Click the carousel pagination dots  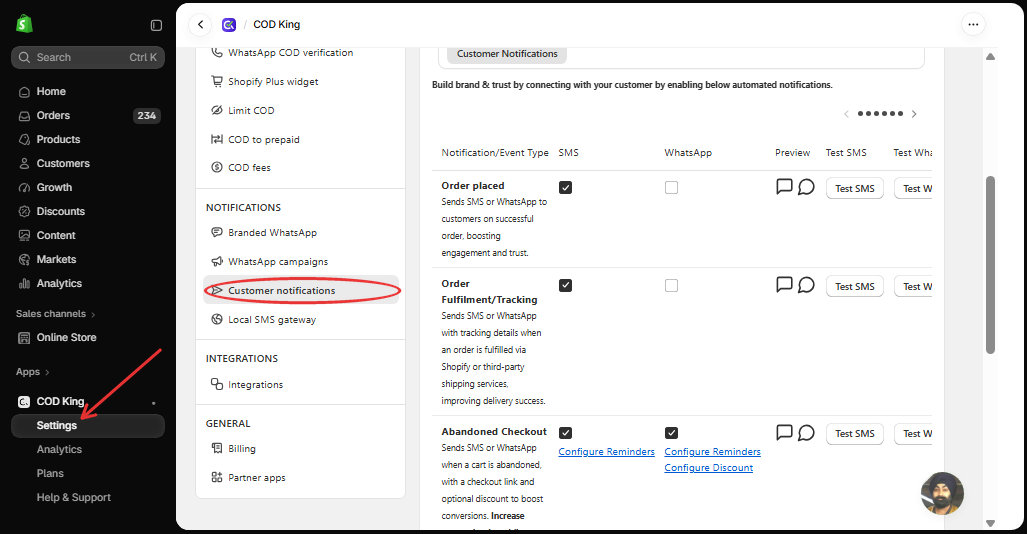click(880, 114)
